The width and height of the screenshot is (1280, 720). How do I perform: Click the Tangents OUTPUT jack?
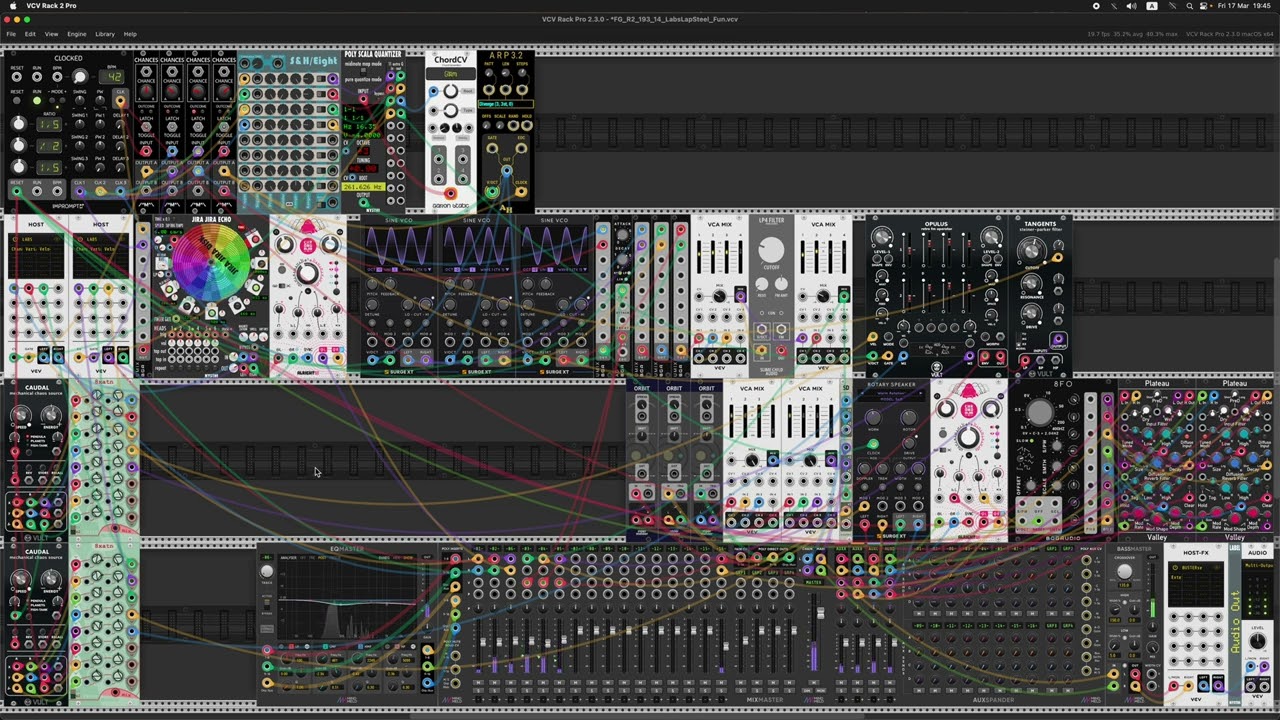pos(1058,338)
